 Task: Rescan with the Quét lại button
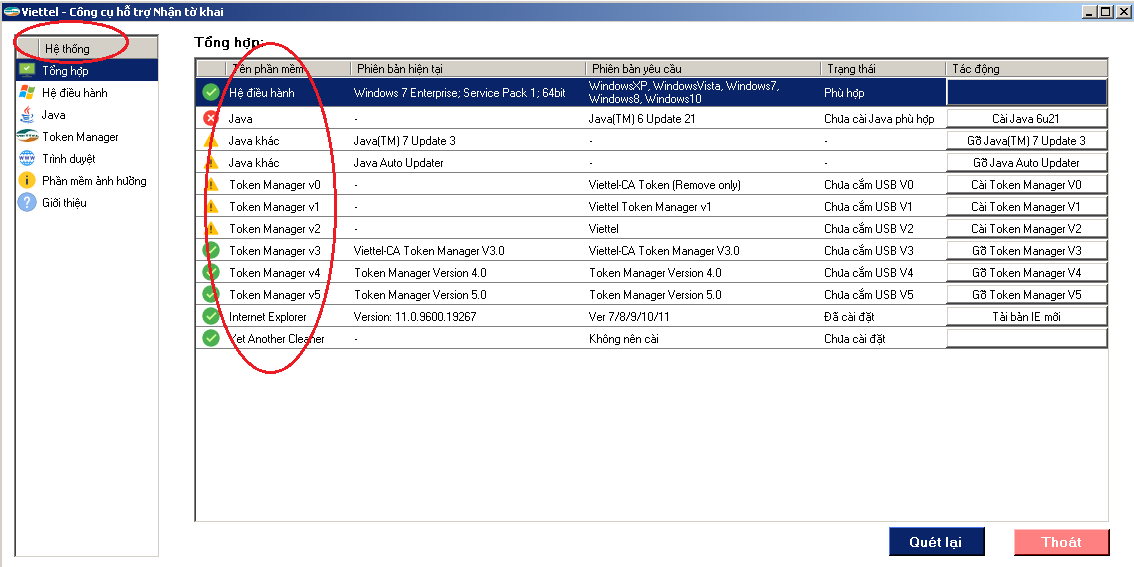click(936, 542)
